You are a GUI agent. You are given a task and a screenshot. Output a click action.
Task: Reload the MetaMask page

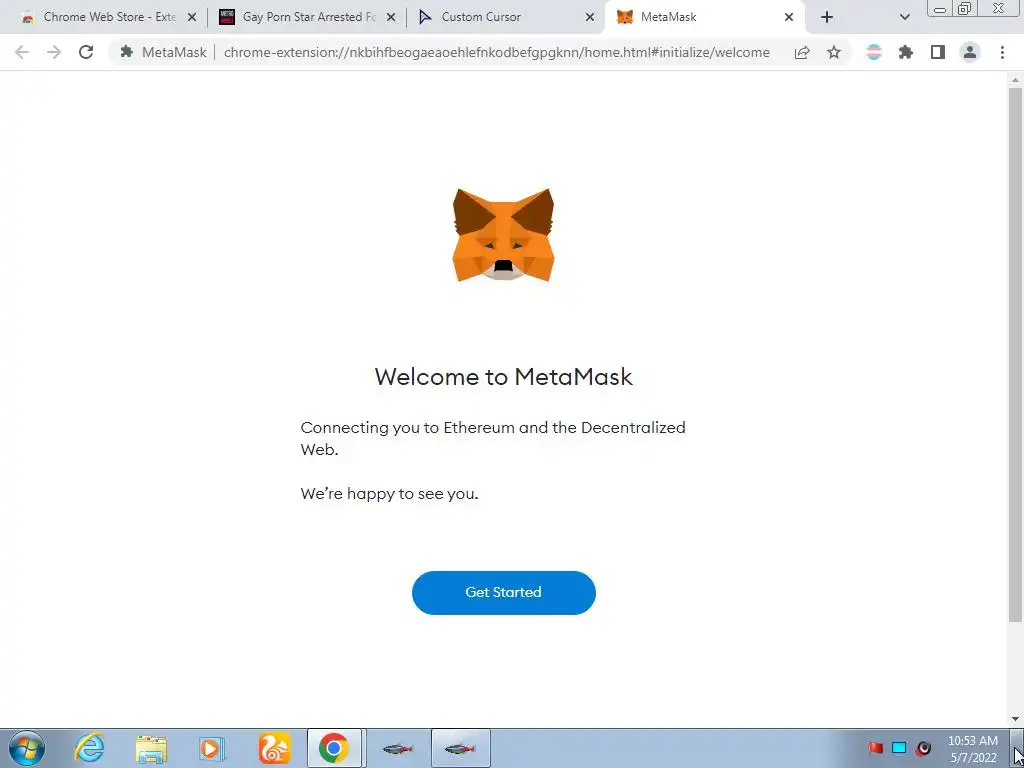coord(86,52)
